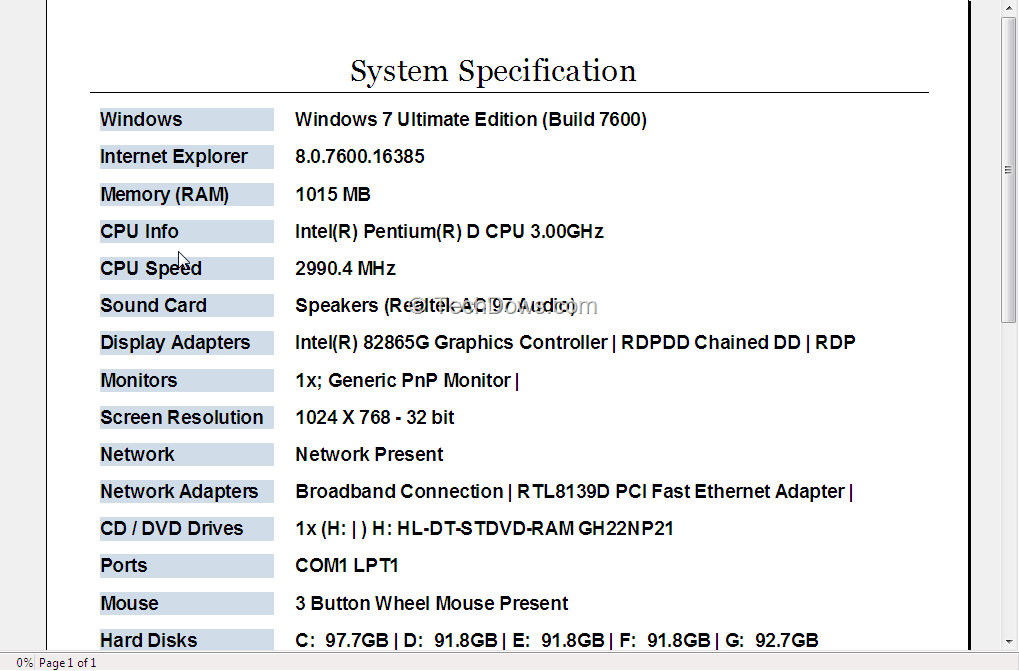The image size is (1019, 671).
Task: Click '3 Button Wheel Mouse Present' value
Action: pyautogui.click(x=432, y=603)
